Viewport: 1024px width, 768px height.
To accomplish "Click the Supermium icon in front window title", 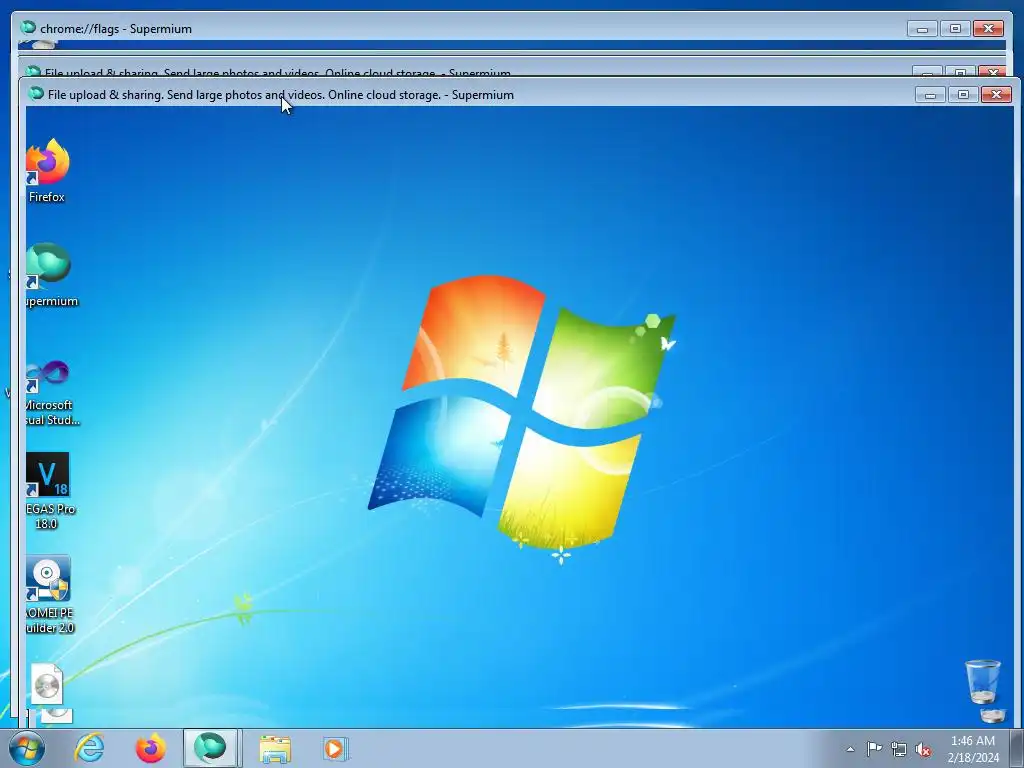I will coord(37,94).
